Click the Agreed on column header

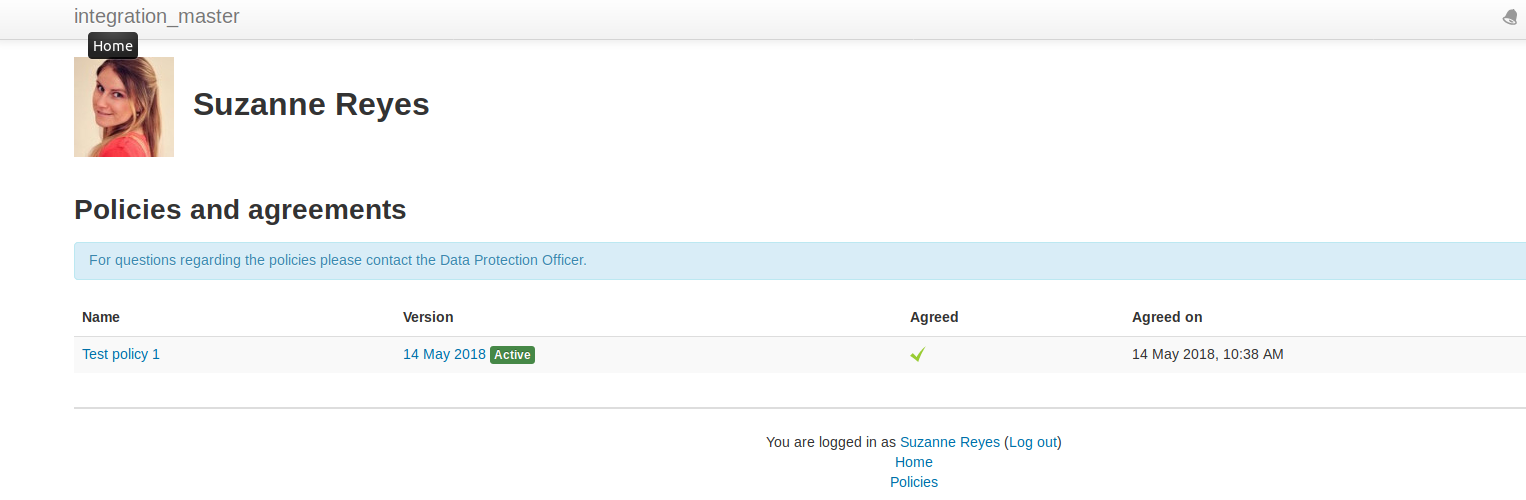click(x=1167, y=317)
